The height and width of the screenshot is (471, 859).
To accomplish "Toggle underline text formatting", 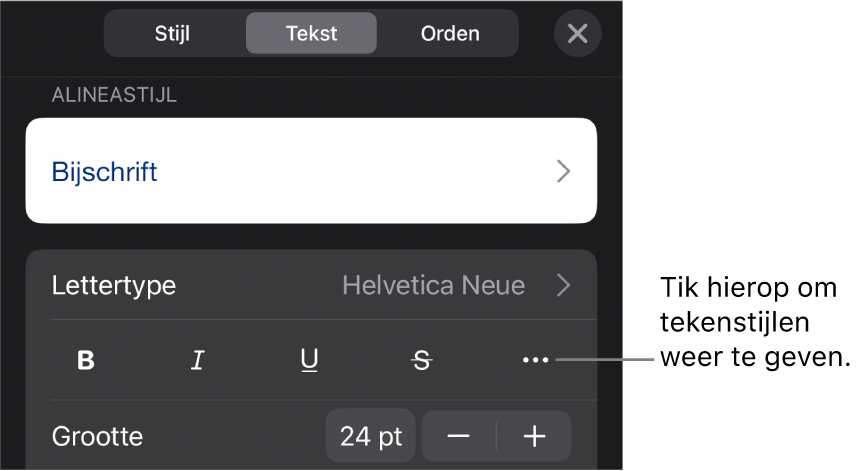I will click(310, 361).
